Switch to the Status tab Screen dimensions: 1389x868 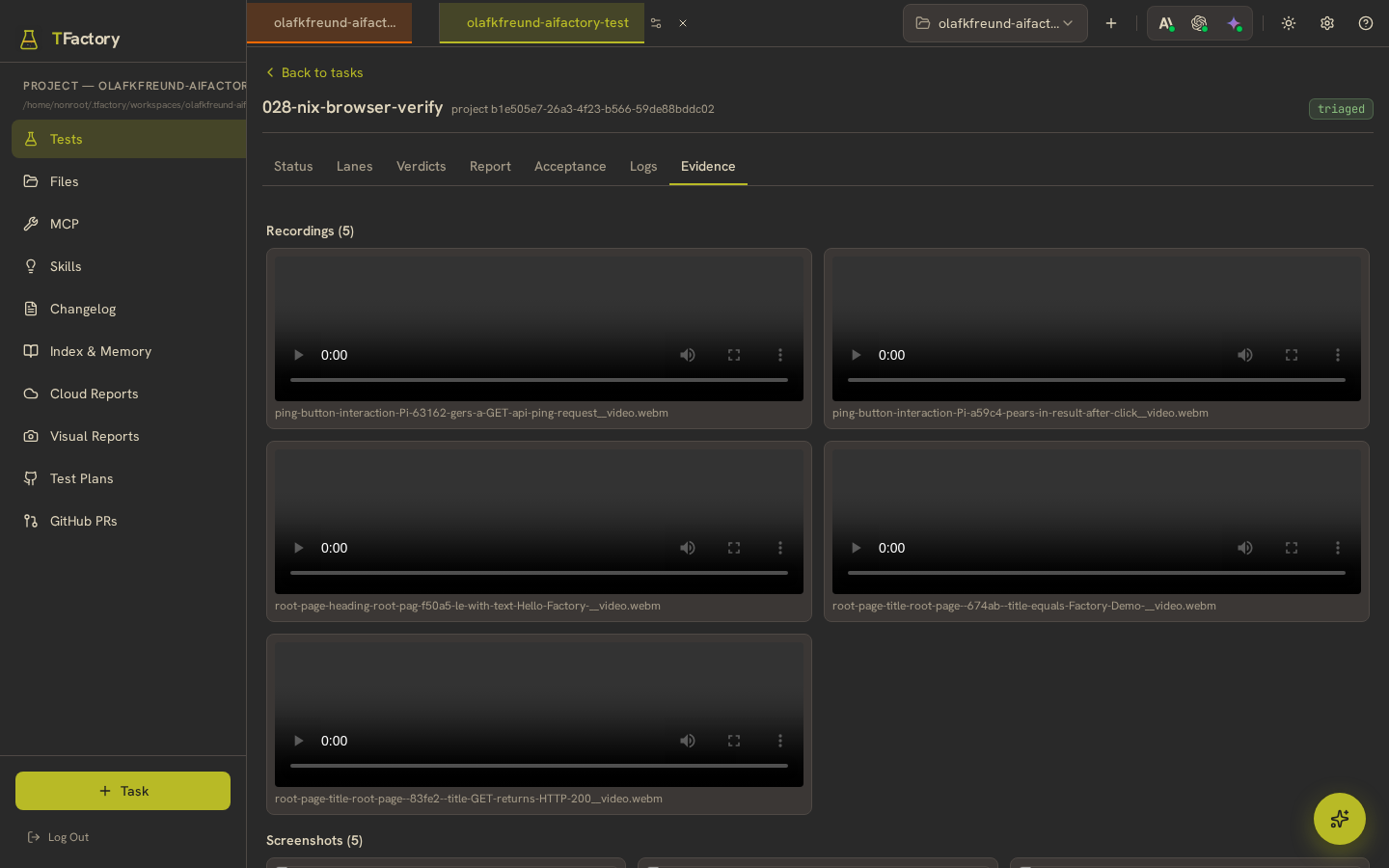point(293,166)
